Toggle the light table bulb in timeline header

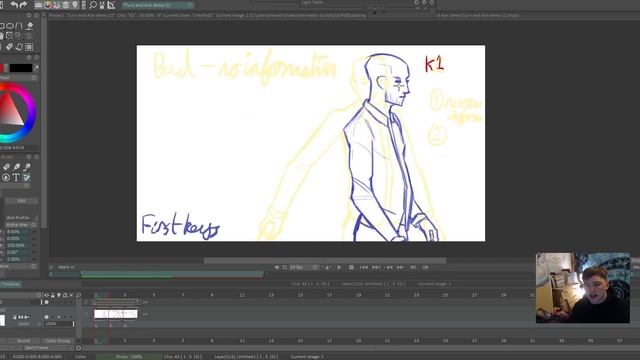(59, 295)
